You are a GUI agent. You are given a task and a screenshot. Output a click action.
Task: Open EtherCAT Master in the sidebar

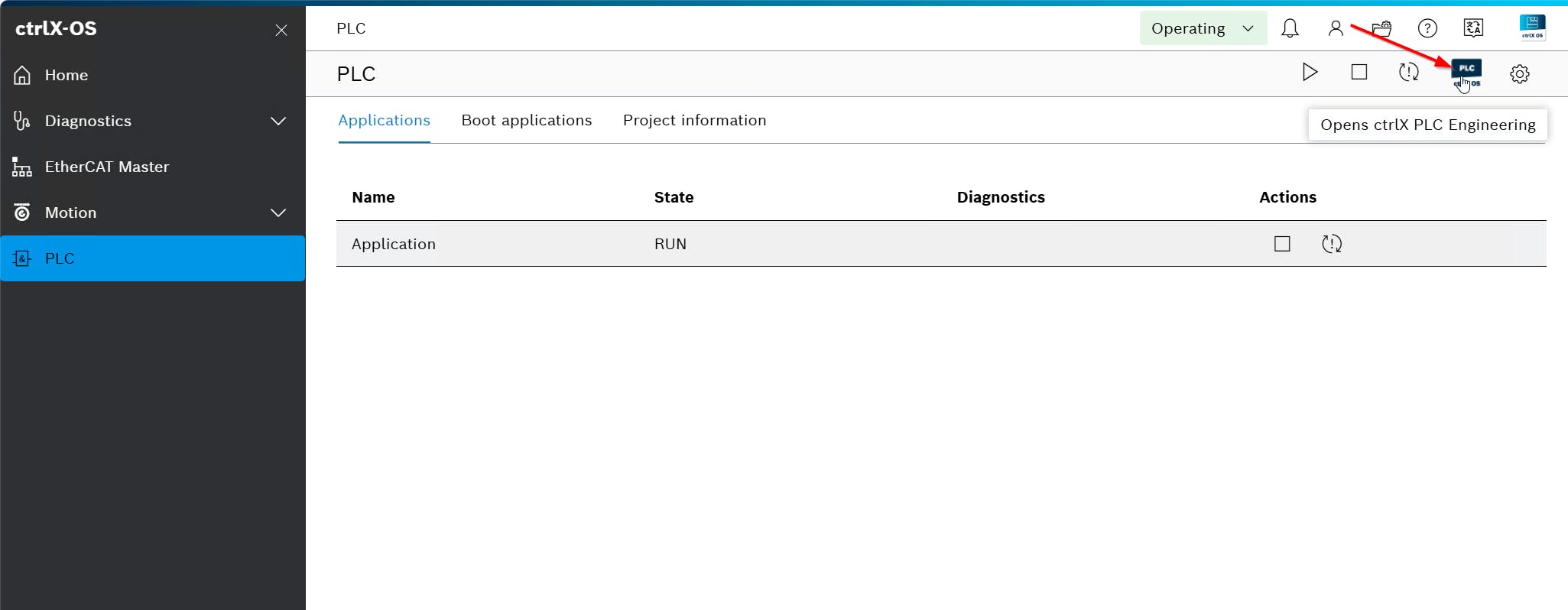tap(106, 167)
